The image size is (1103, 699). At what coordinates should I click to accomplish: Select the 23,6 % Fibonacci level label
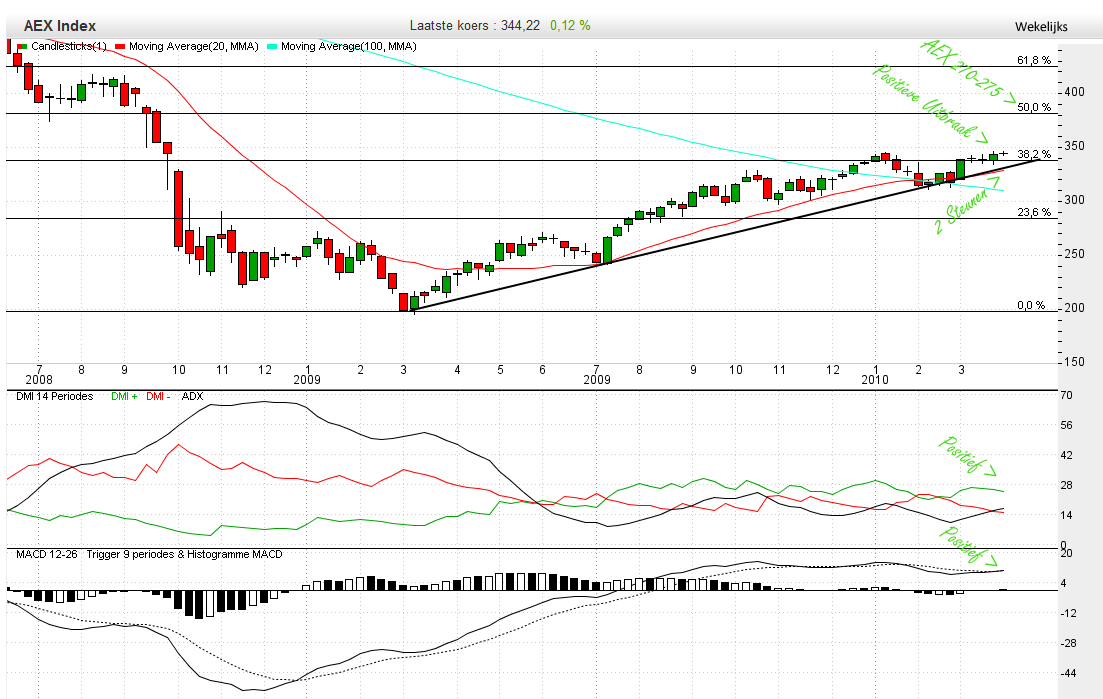point(1034,212)
